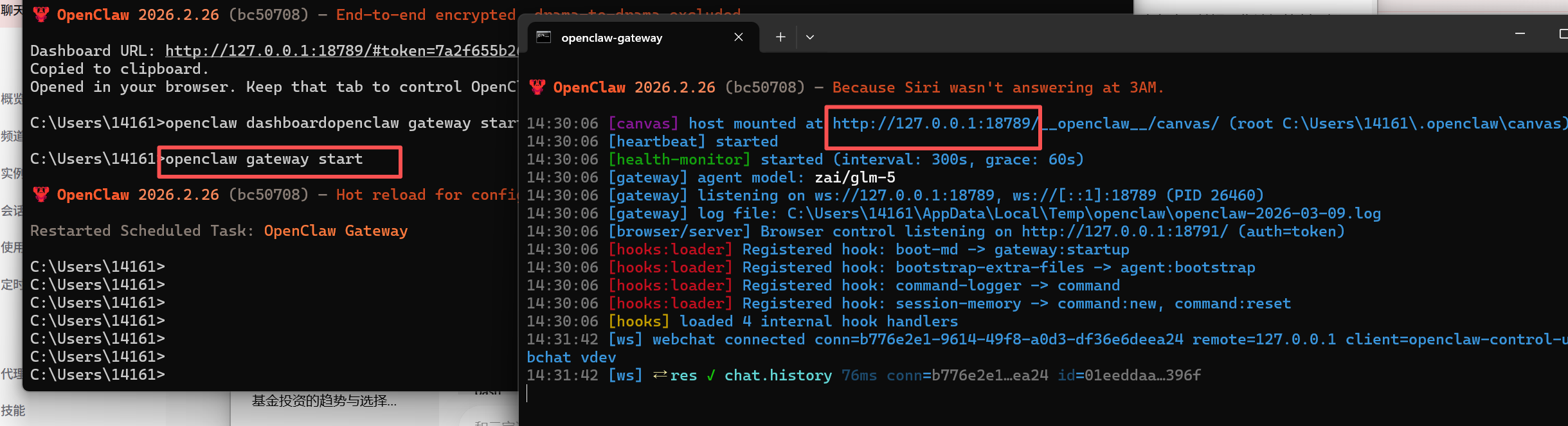The height and width of the screenshot is (426, 1568).
Task: Open a new terminal tab with plus button
Action: [780, 37]
